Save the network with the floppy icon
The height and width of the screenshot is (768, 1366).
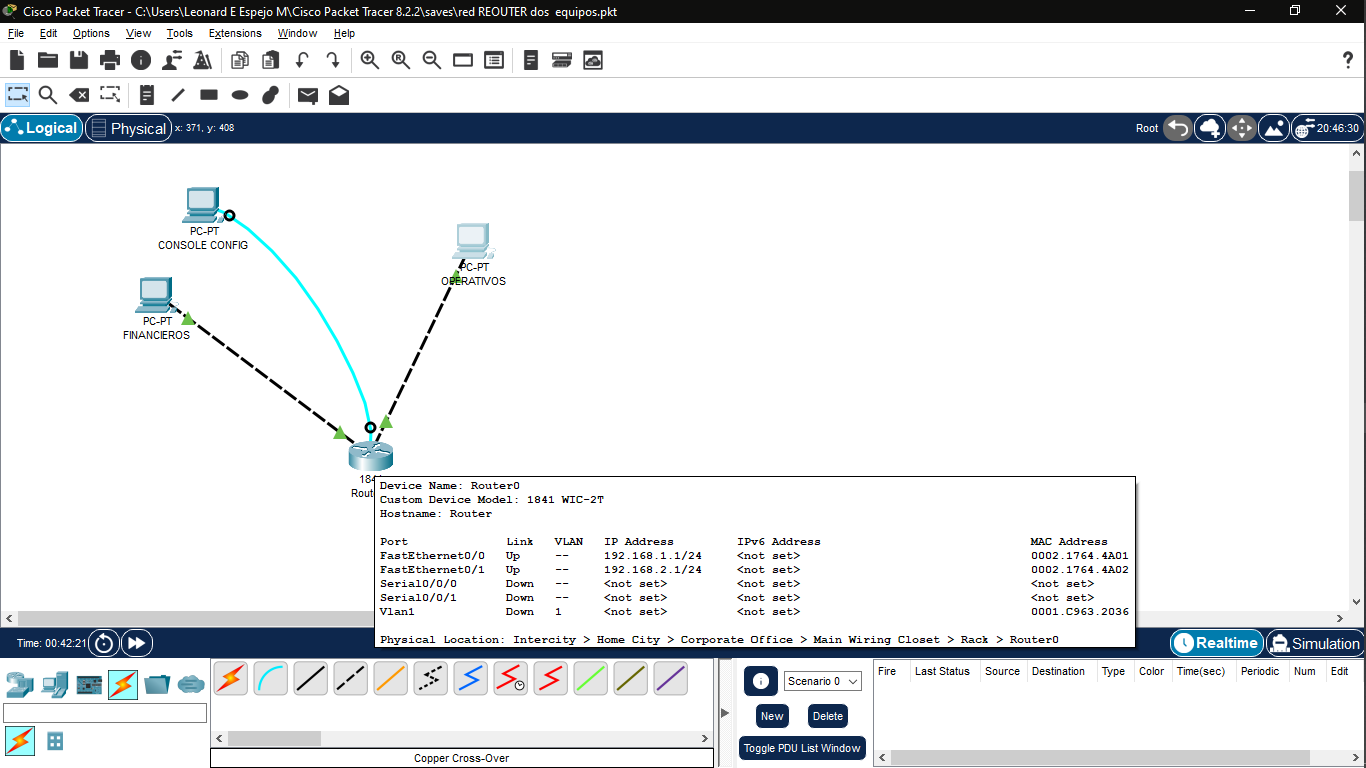pos(79,60)
